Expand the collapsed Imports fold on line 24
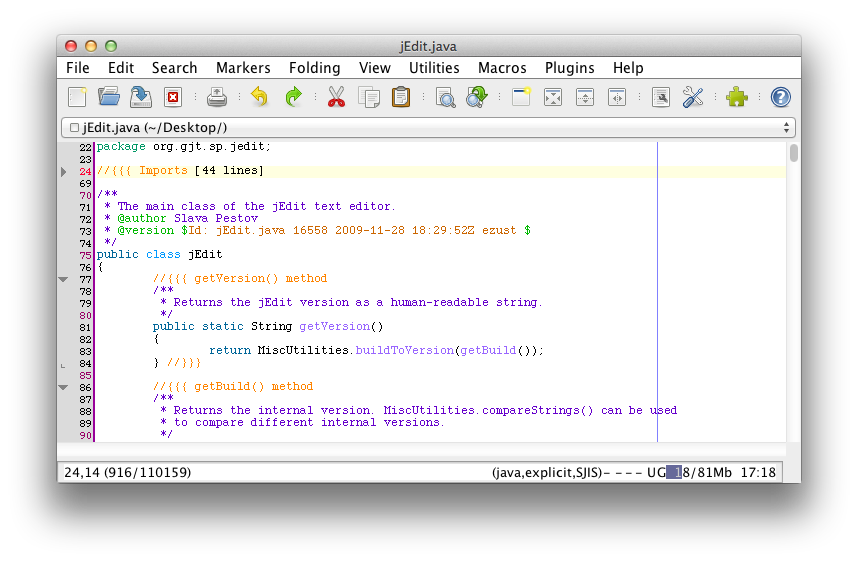This screenshot has width=858, height=562. pyautogui.click(x=64, y=172)
